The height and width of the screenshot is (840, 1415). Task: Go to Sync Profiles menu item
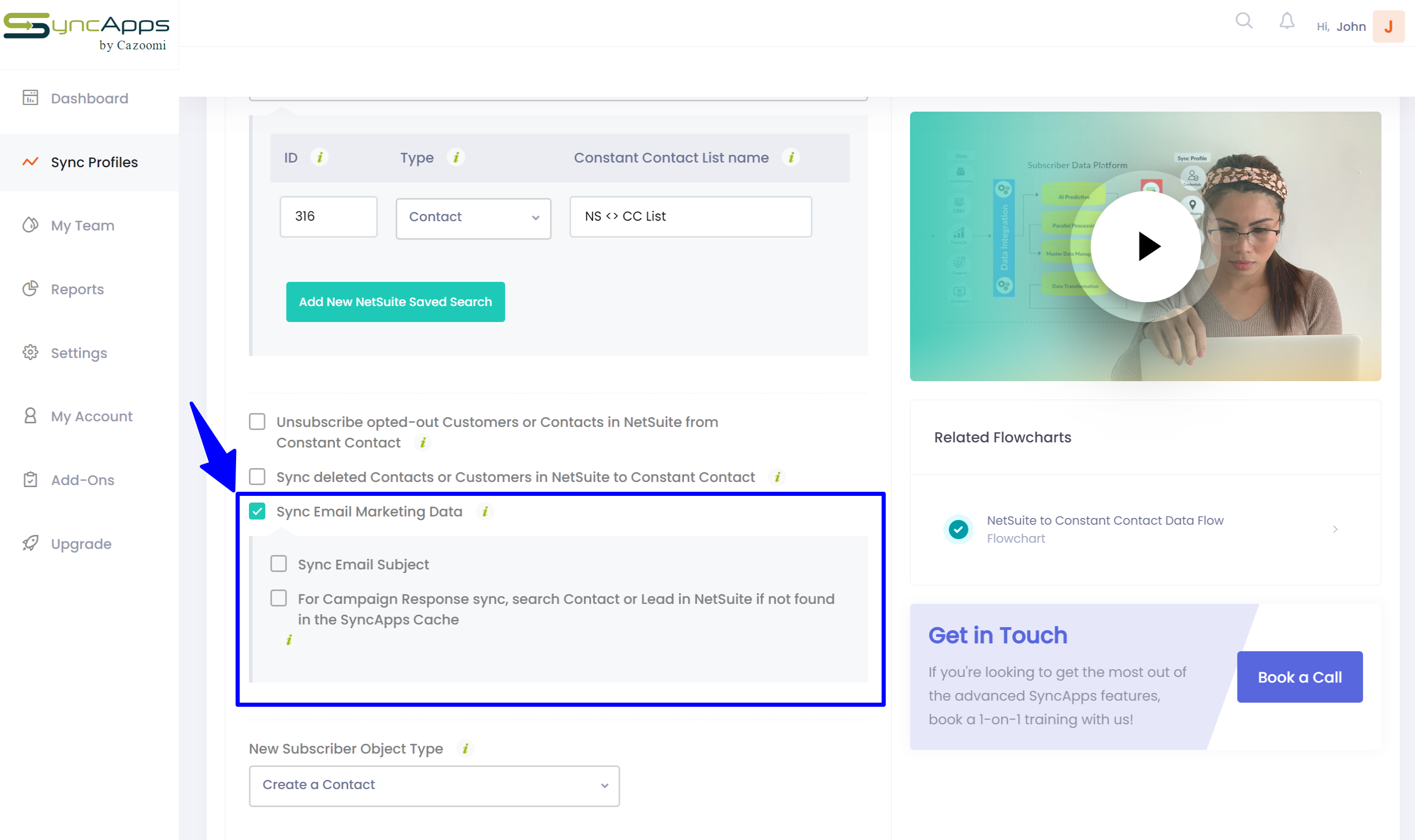pos(89,162)
